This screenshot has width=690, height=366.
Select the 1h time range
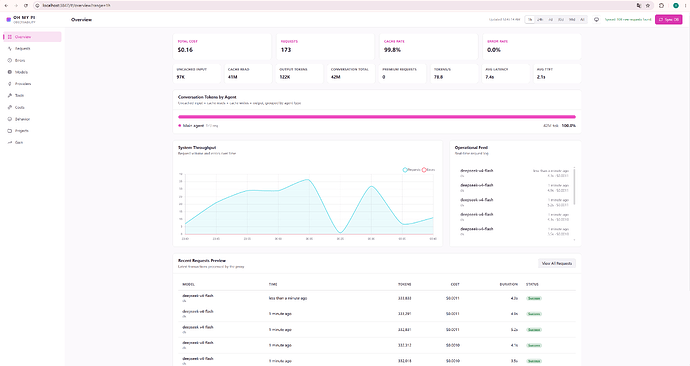click(x=530, y=19)
